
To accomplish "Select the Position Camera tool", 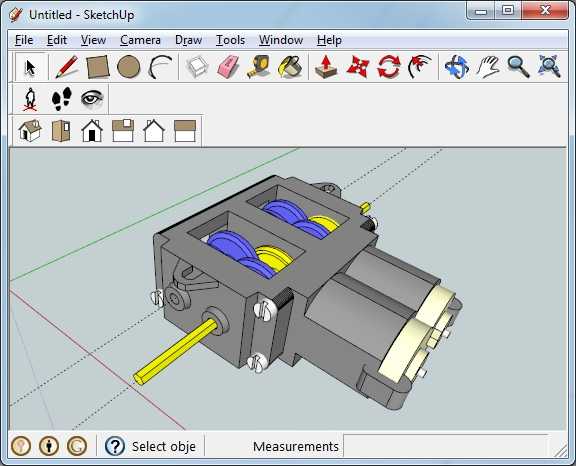I will tap(30, 99).
